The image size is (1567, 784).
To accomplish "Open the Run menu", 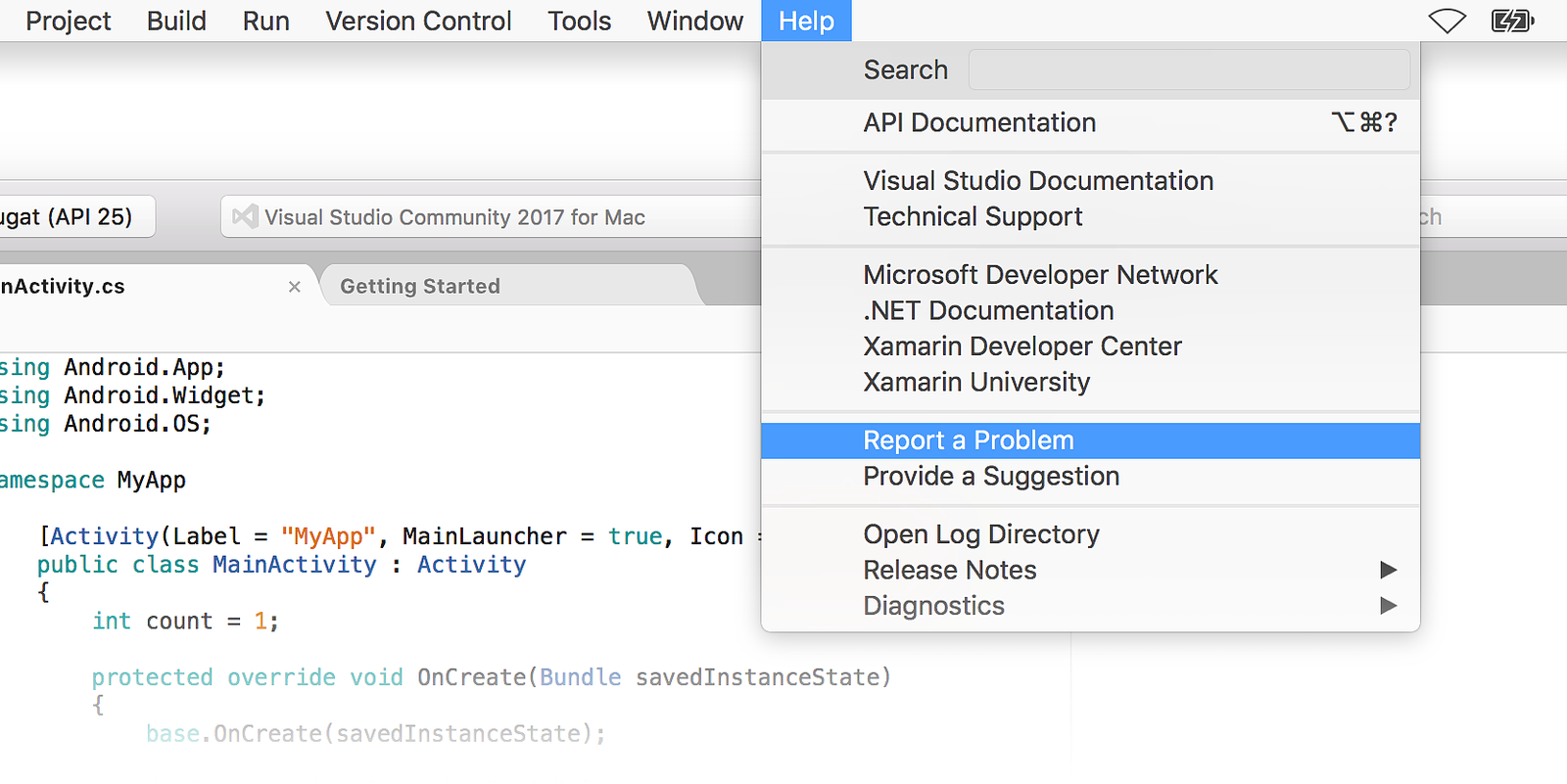I will pyautogui.click(x=265, y=21).
